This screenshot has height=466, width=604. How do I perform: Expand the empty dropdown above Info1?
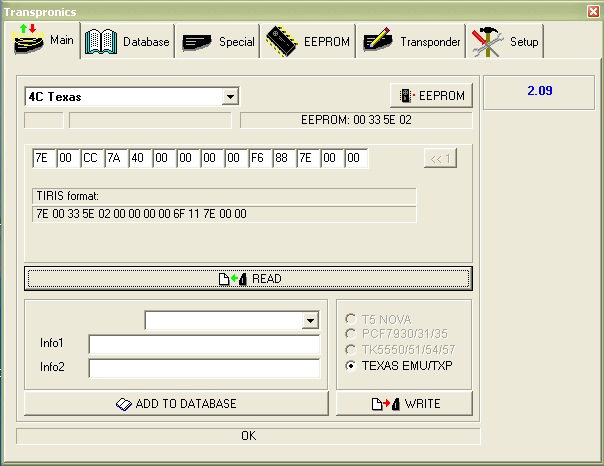310,321
